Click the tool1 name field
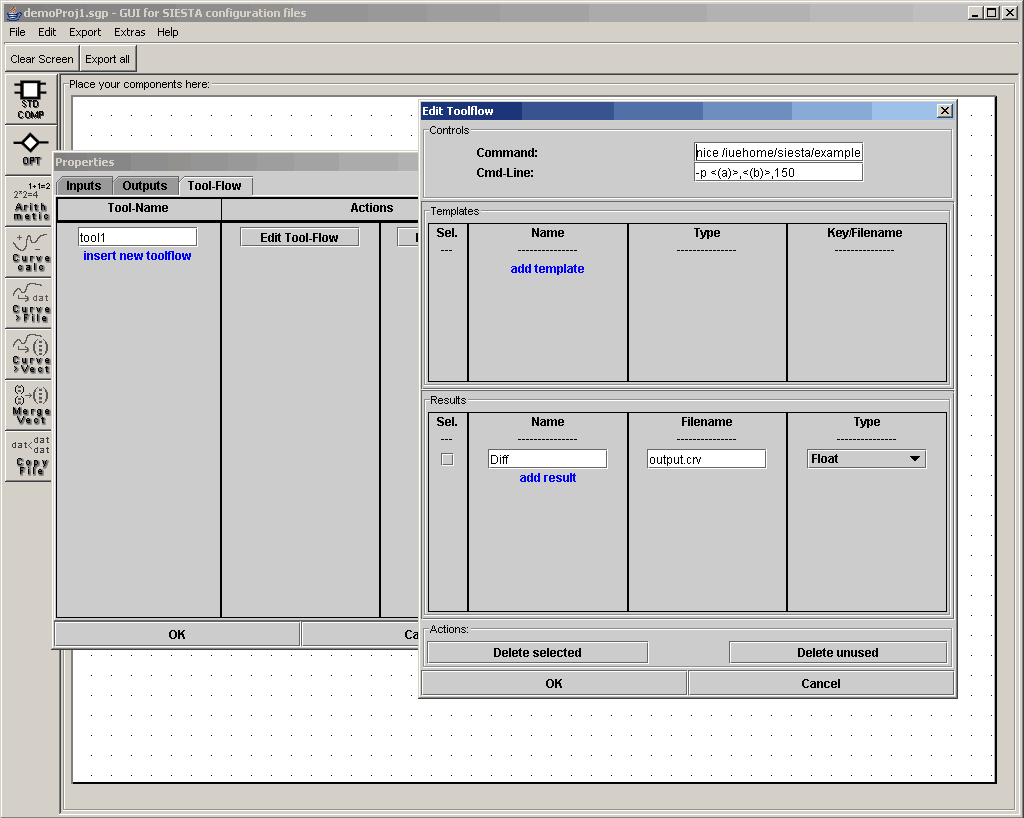1024x818 pixels. click(137, 237)
